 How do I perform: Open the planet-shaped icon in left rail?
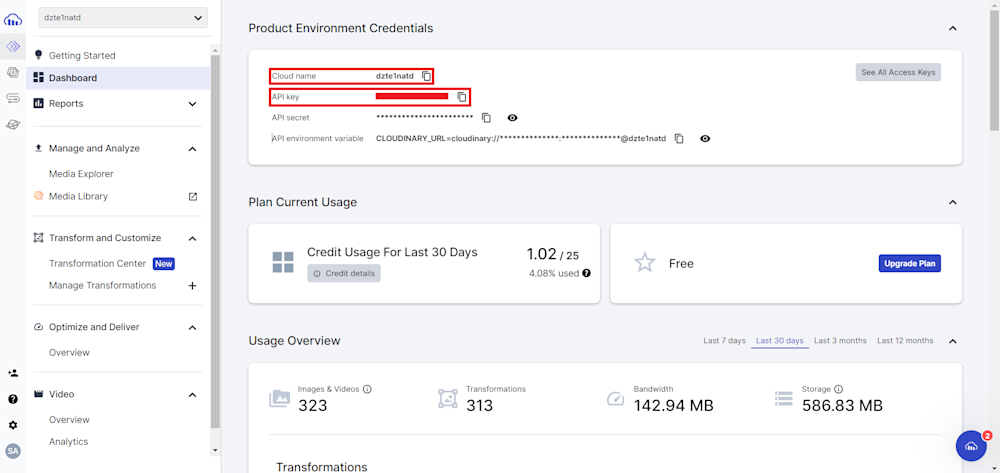point(13,125)
